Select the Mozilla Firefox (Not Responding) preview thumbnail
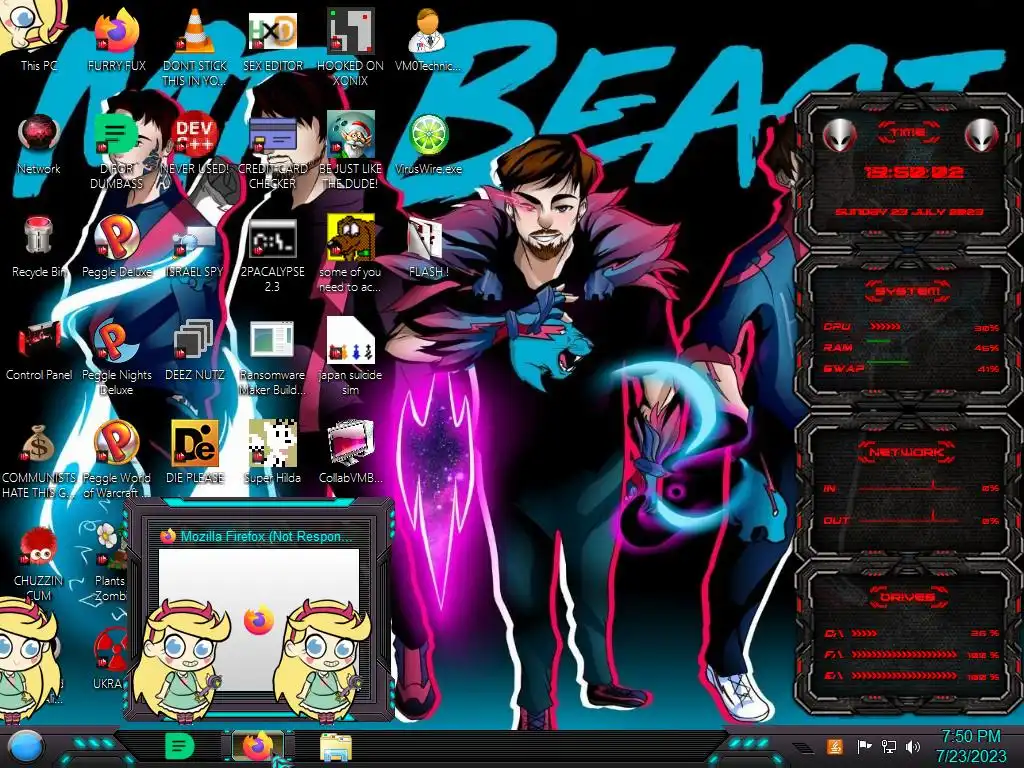Image resolution: width=1024 pixels, height=768 pixels. click(259, 619)
